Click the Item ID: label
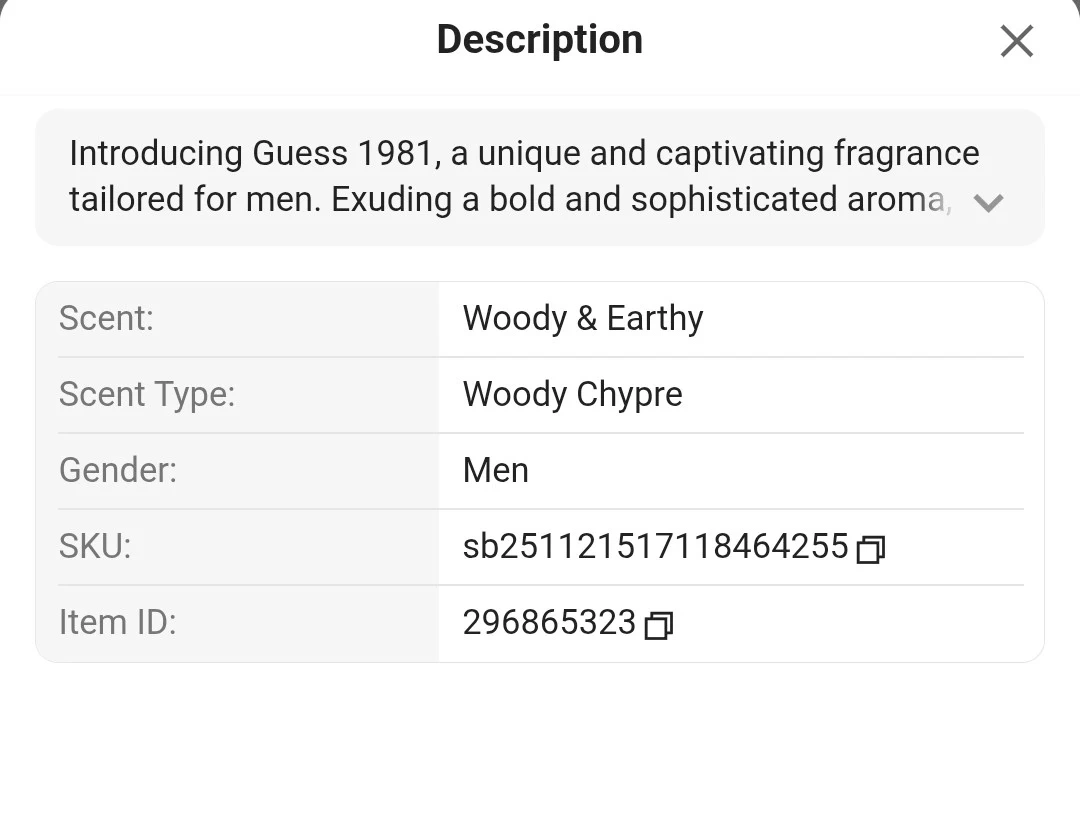 (x=117, y=622)
